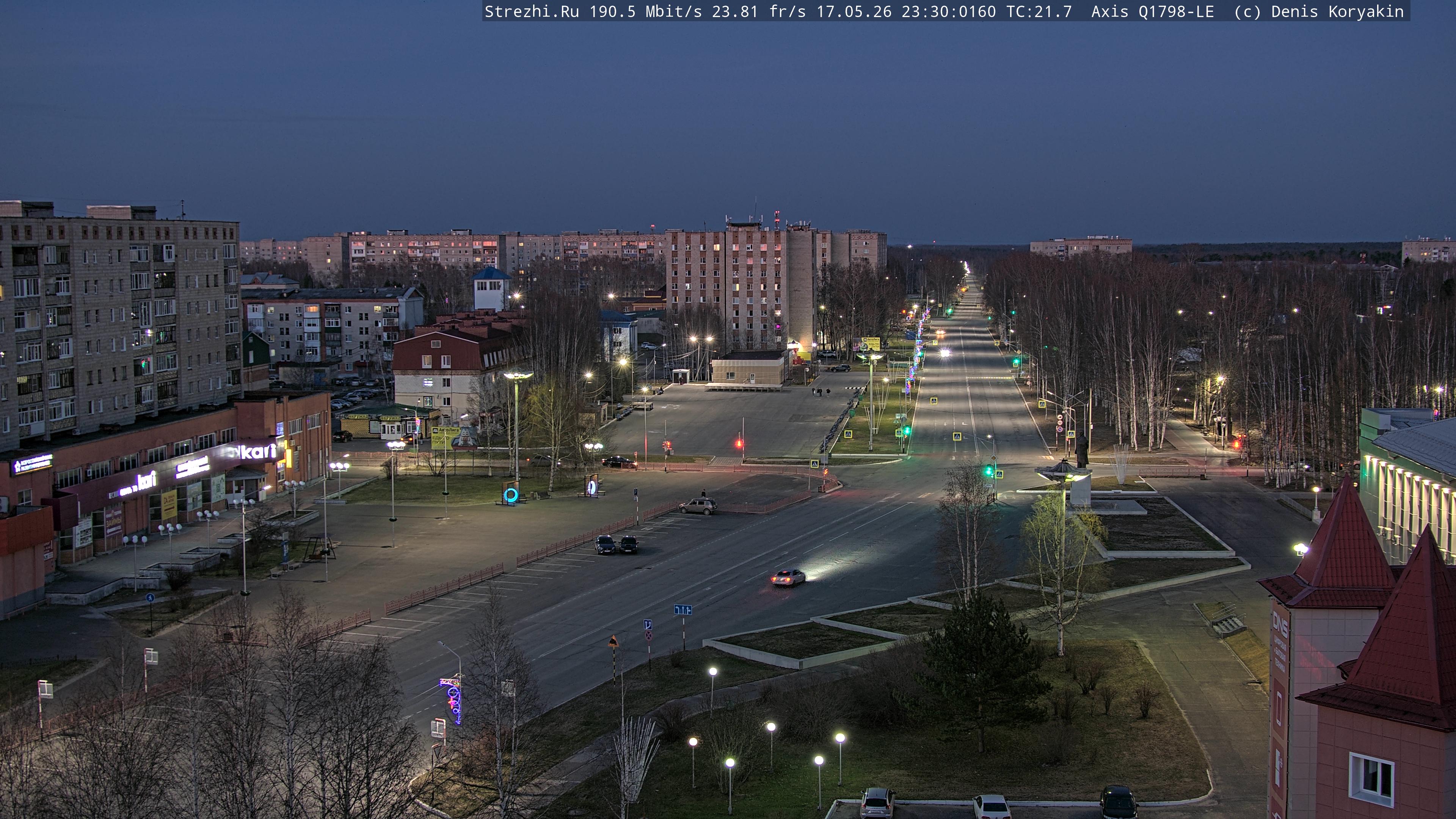Click the moving white car with headlights
The width and height of the screenshot is (1456, 819).
[788, 577]
